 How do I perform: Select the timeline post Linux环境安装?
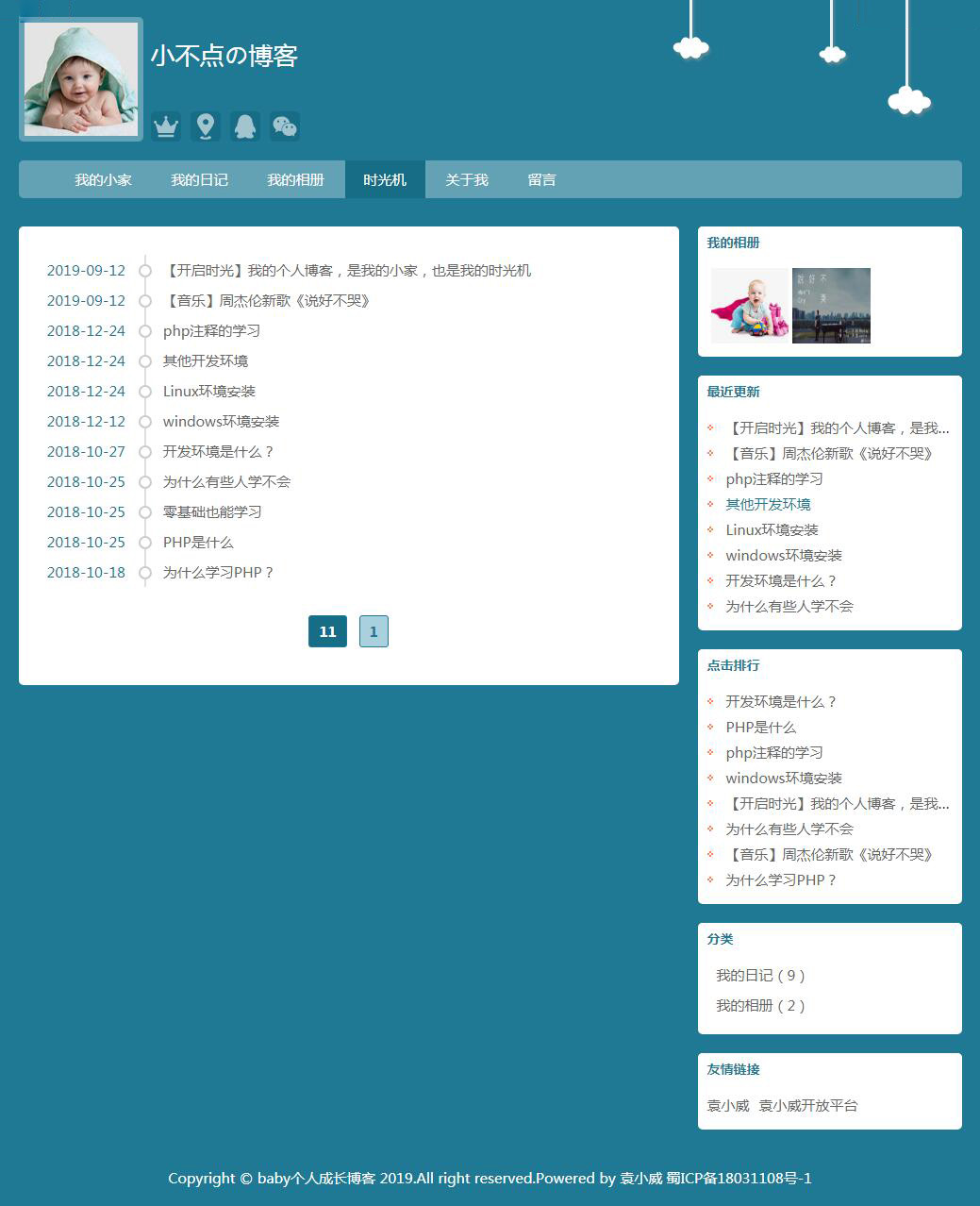point(208,392)
